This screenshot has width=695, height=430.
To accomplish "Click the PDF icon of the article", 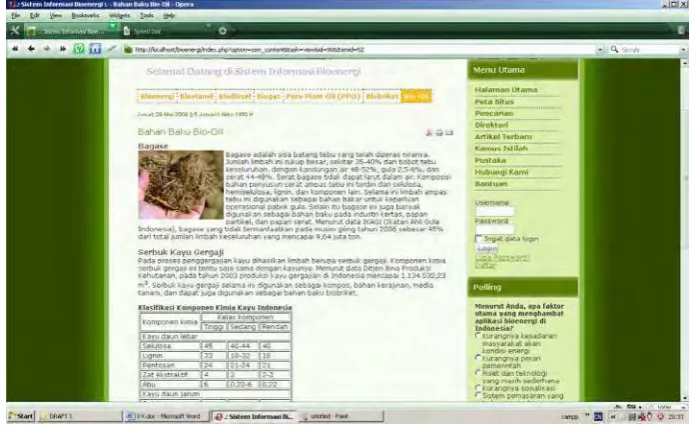I will (x=429, y=132).
